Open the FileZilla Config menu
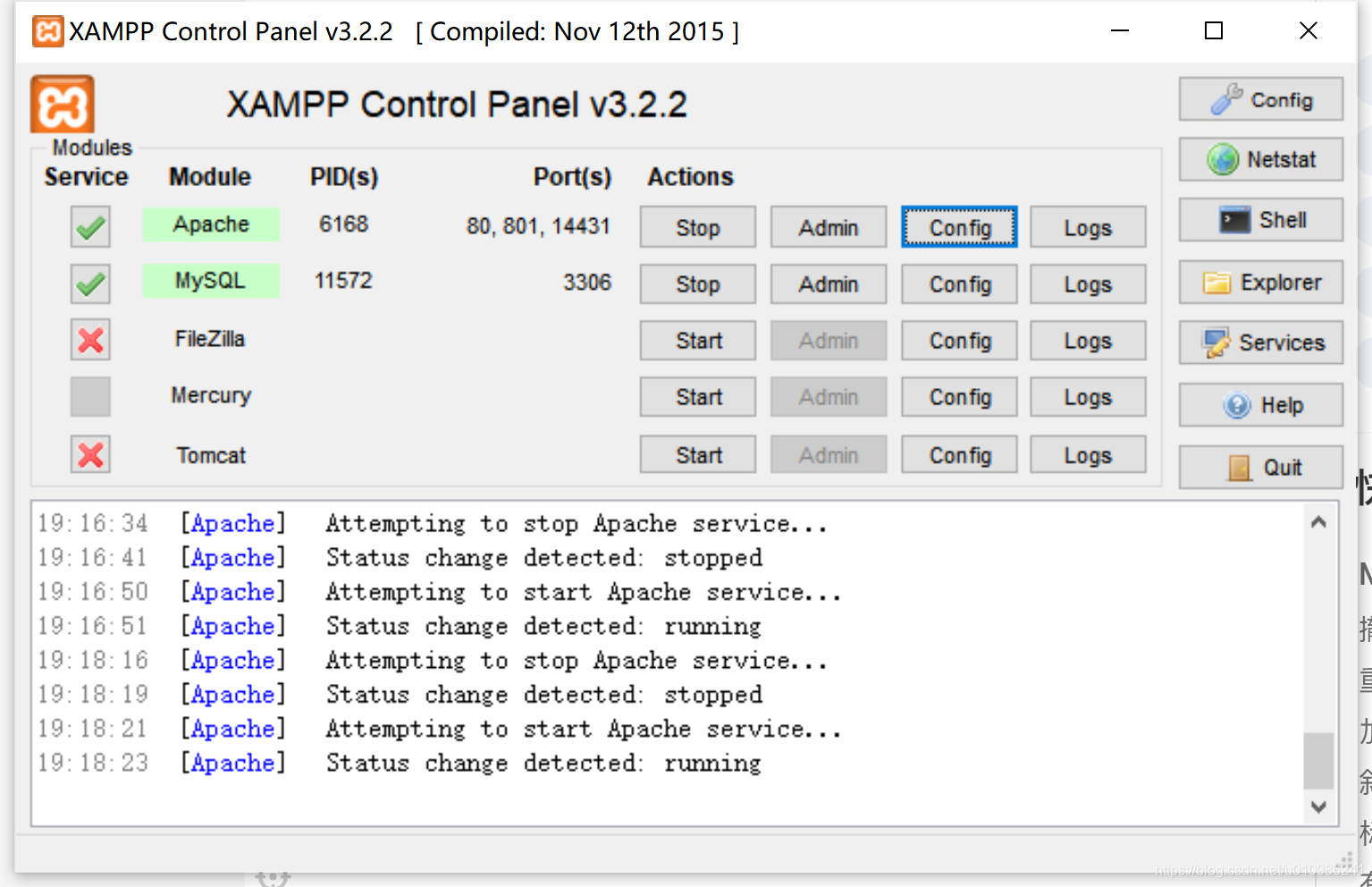The width and height of the screenshot is (1372, 887). tap(959, 341)
